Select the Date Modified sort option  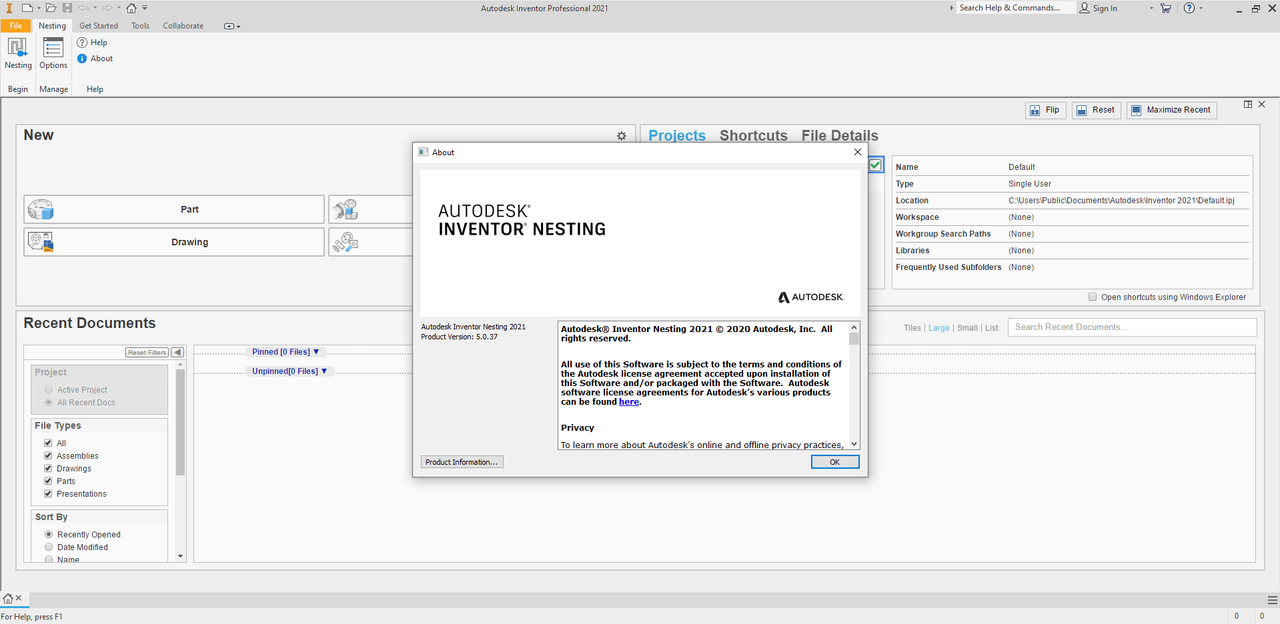click(48, 547)
